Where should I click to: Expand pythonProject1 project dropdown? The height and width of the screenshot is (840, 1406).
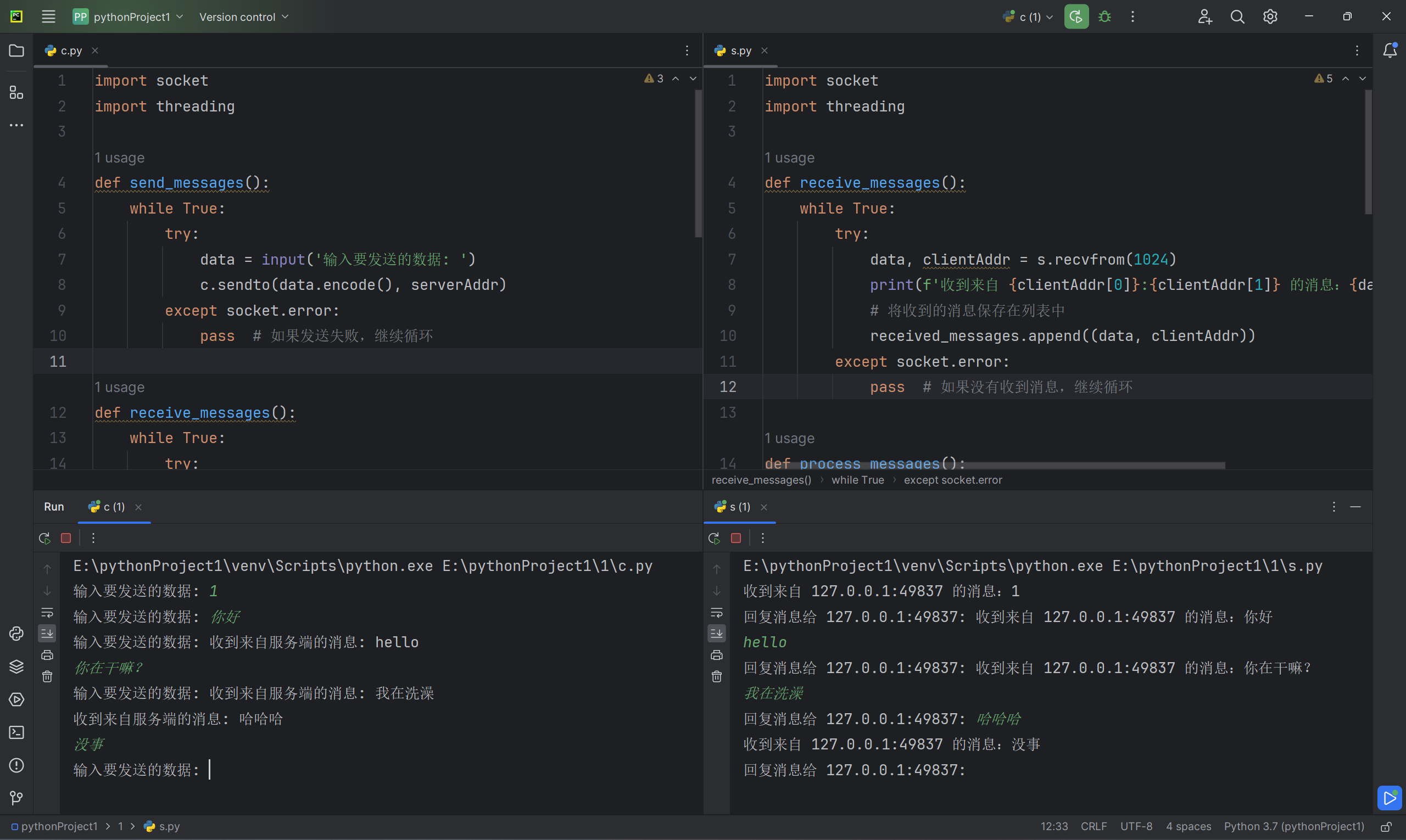[129, 17]
